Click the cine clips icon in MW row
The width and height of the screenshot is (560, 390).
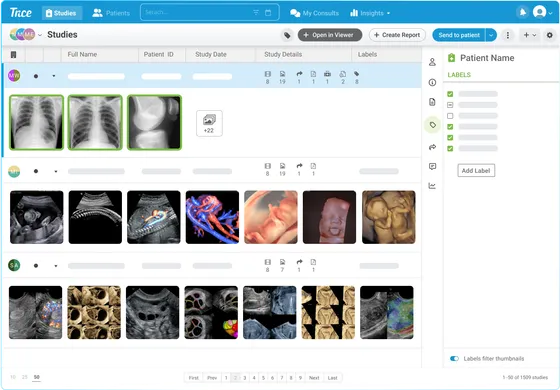(268, 74)
